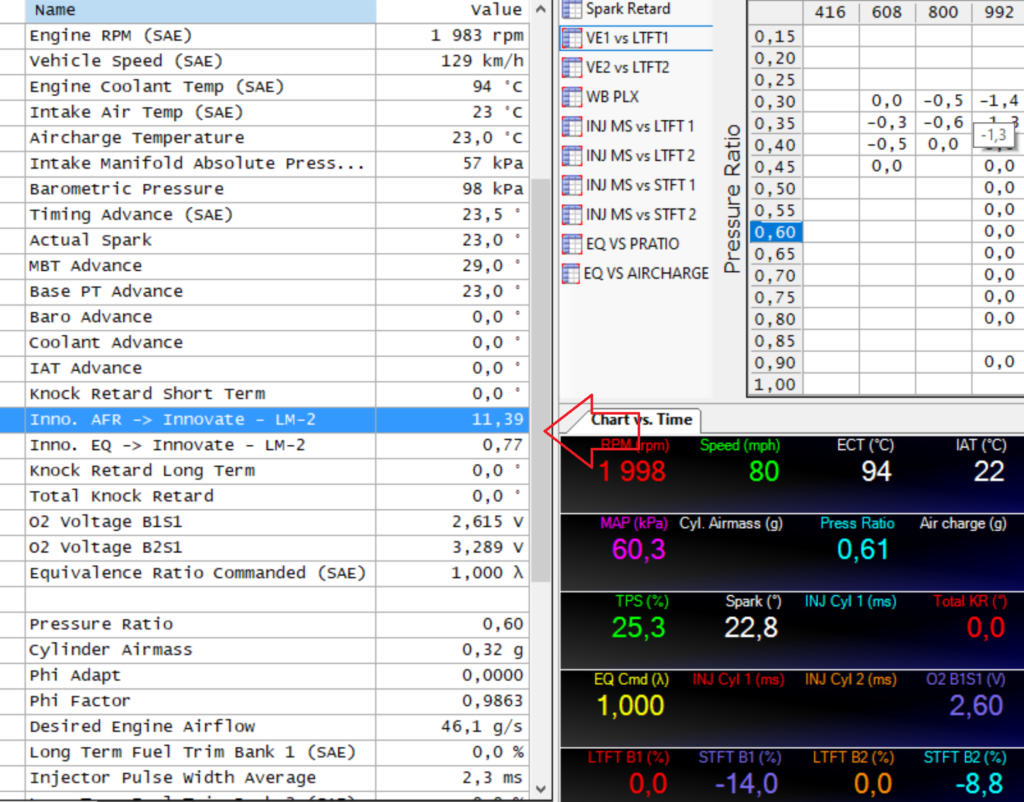Click the 800 RPM column header
This screenshot has width=1024, height=802.
click(x=941, y=13)
